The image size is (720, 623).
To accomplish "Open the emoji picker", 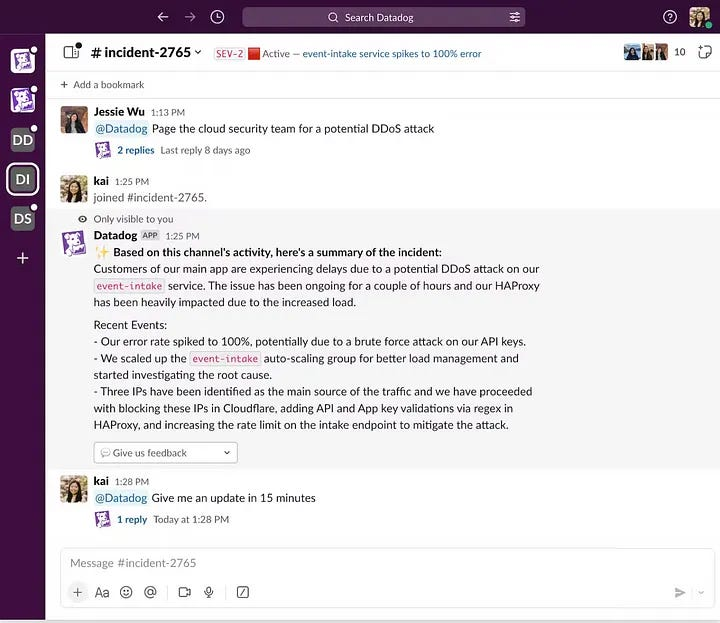I will [126, 592].
